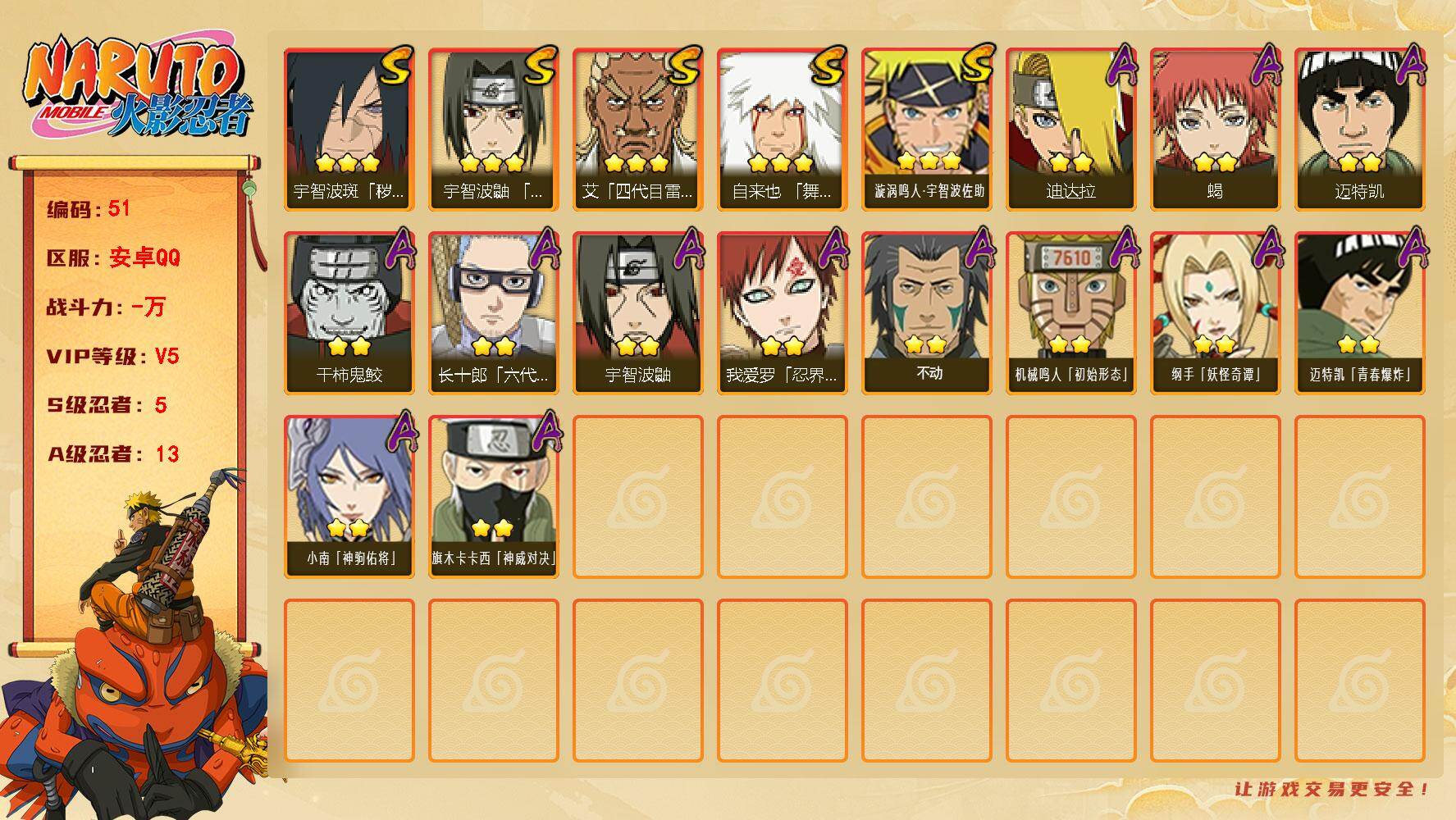Select the 迈特凯「青春爆炸」card

pyautogui.click(x=1360, y=313)
